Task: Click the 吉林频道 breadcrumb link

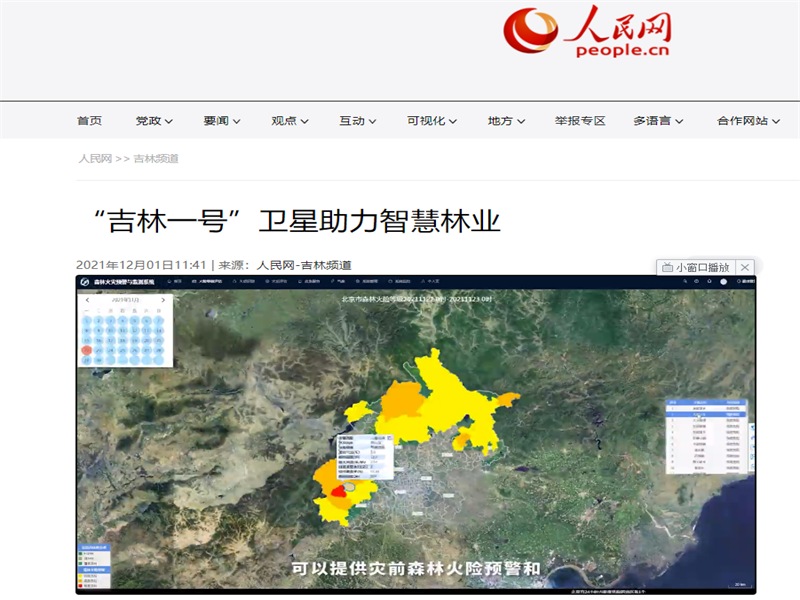Action: click(155, 159)
